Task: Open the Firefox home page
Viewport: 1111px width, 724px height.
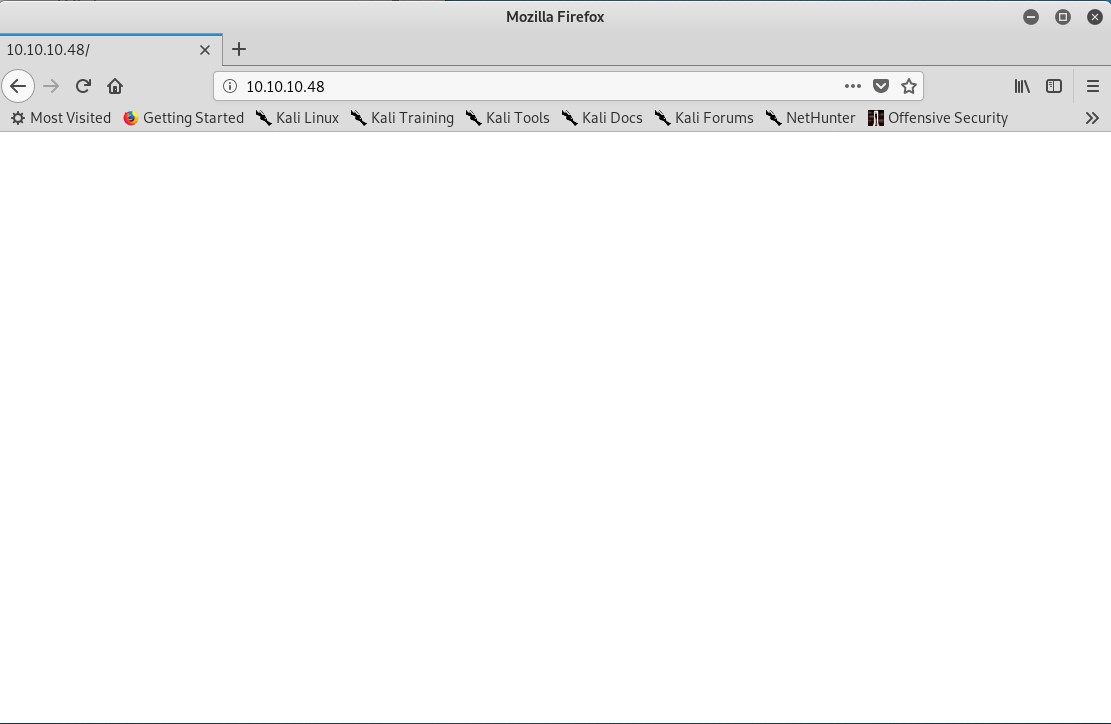Action: [115, 86]
